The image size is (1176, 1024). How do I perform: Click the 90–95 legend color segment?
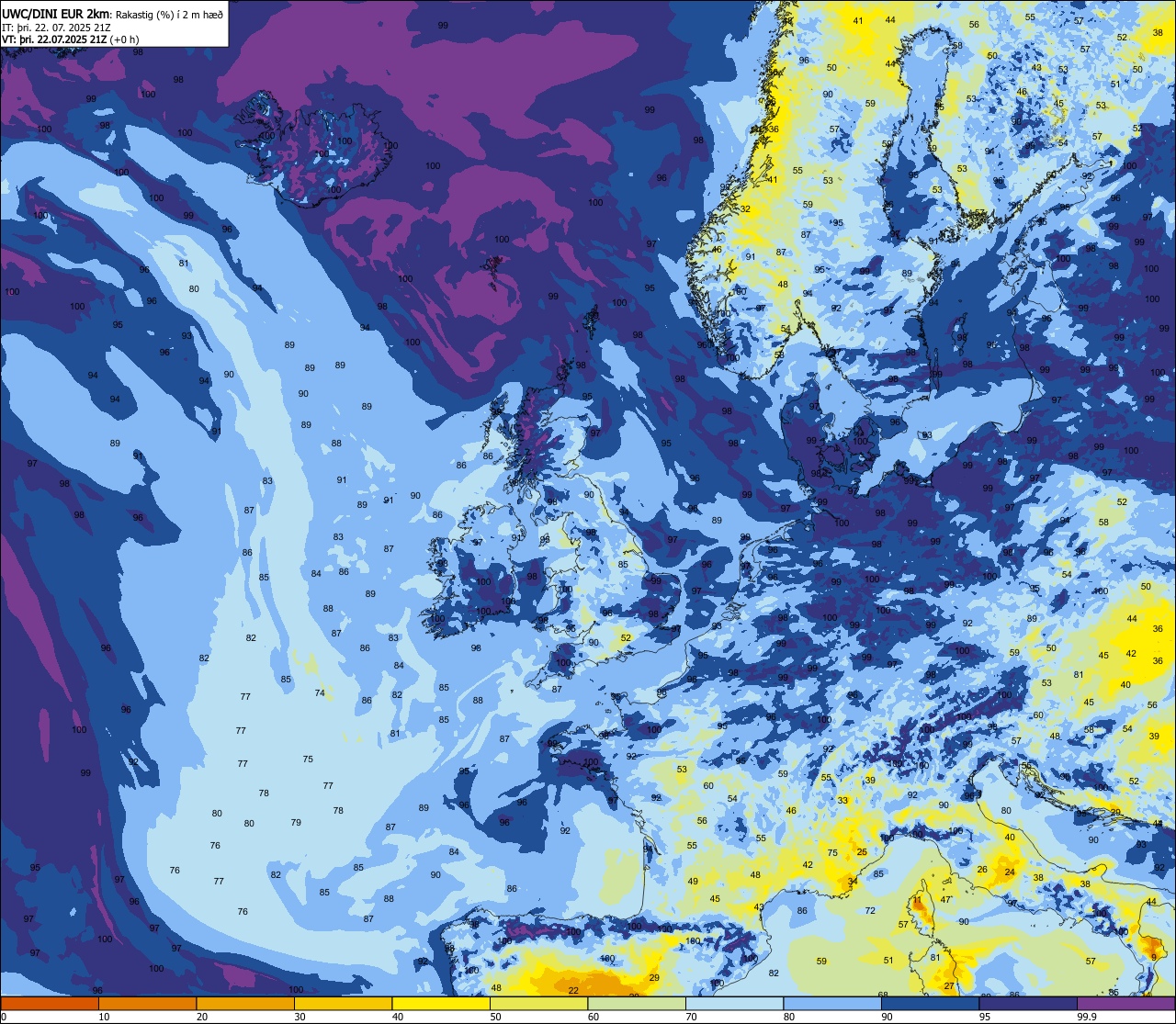point(930,1003)
